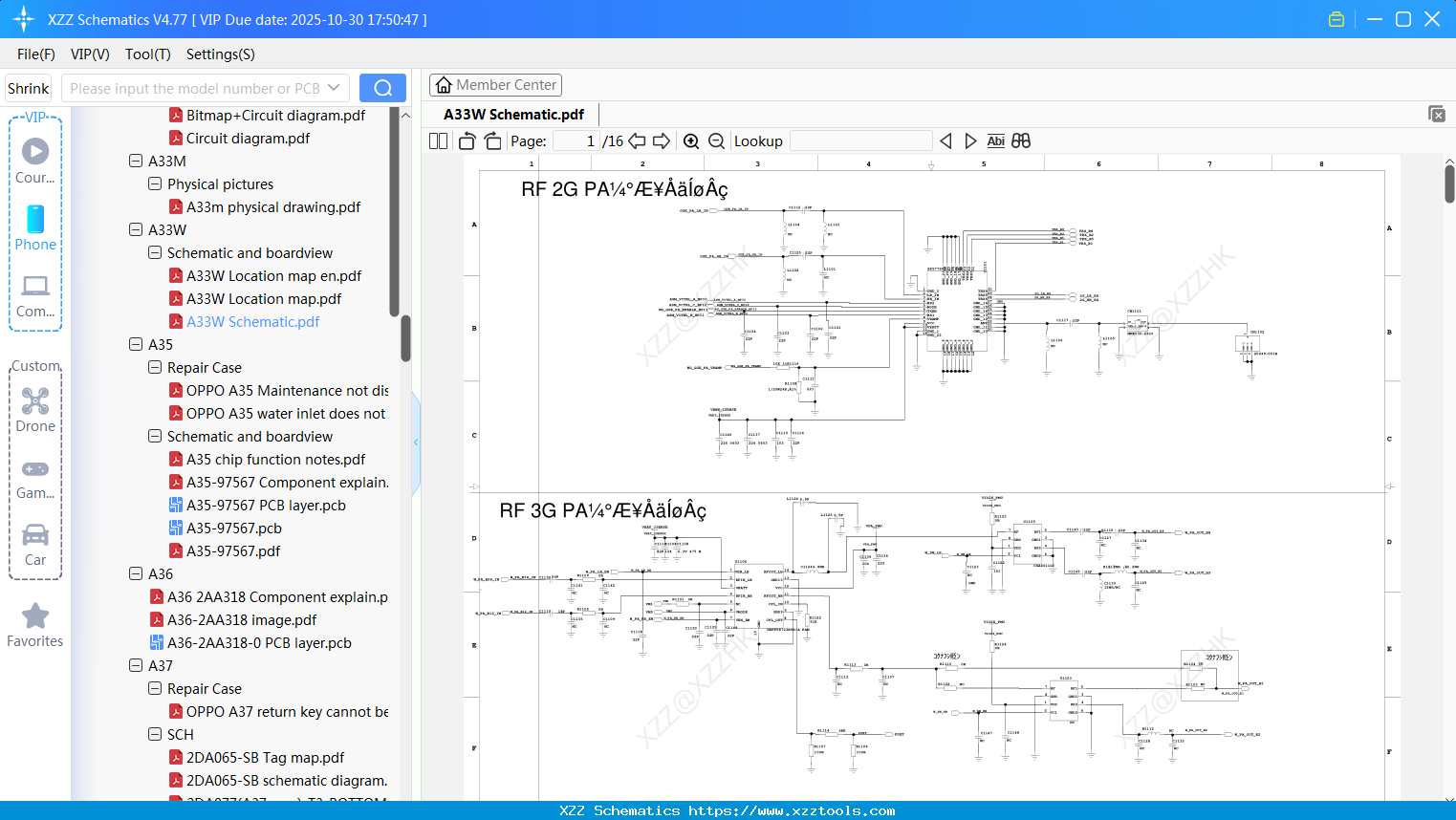Open advanced search with the binoculars icon
This screenshot has height=820, width=1456.
1020,140
